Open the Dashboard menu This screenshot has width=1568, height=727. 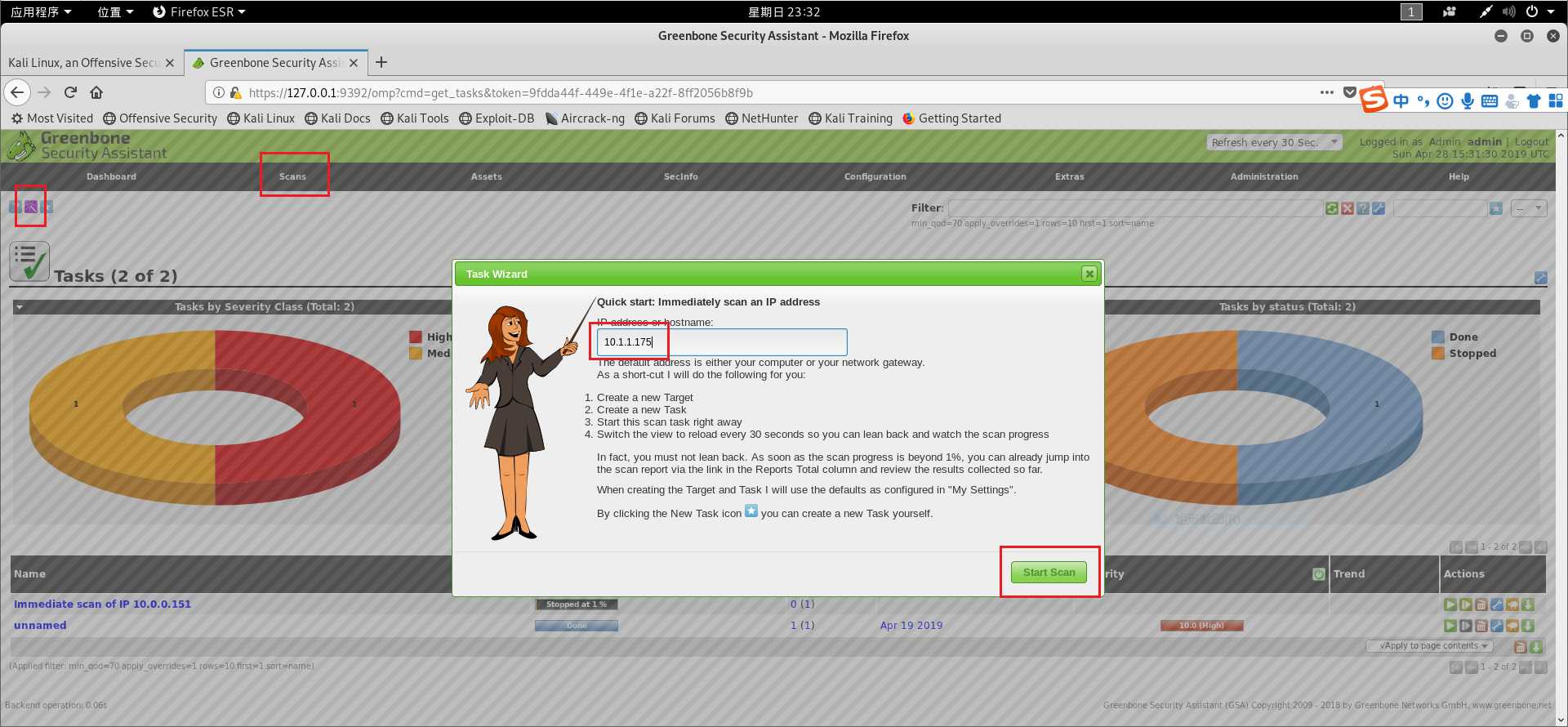pos(111,176)
